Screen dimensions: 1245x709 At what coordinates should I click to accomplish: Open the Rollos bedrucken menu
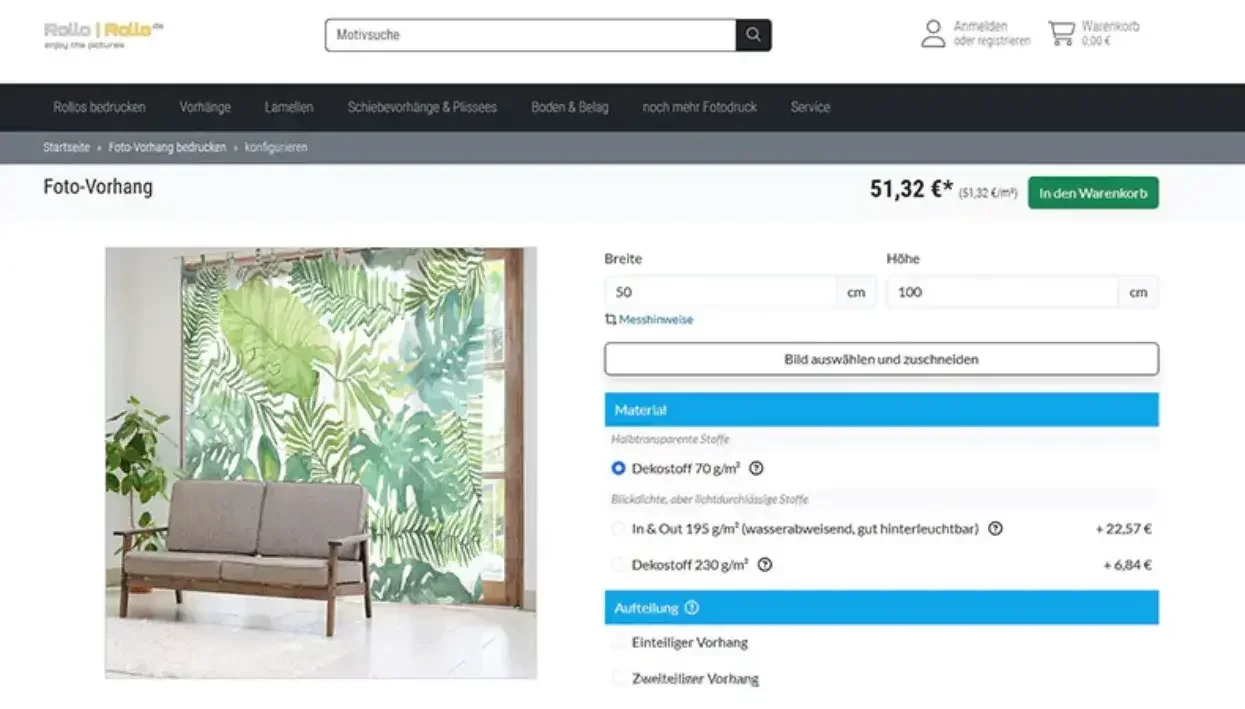click(x=99, y=107)
